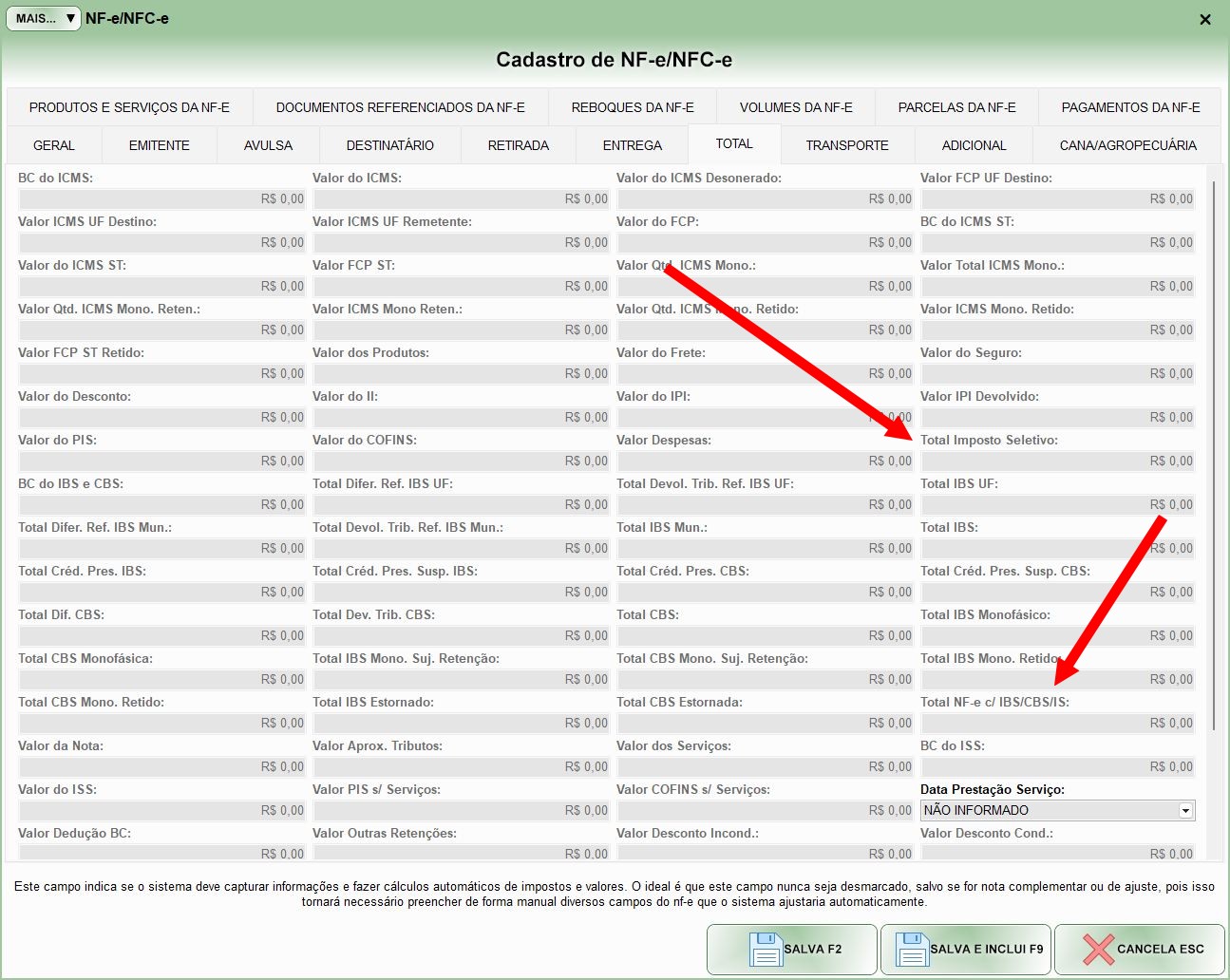Expand the Data Prestação Serviço combo box
The width and height of the screenshot is (1230, 980).
[1185, 811]
